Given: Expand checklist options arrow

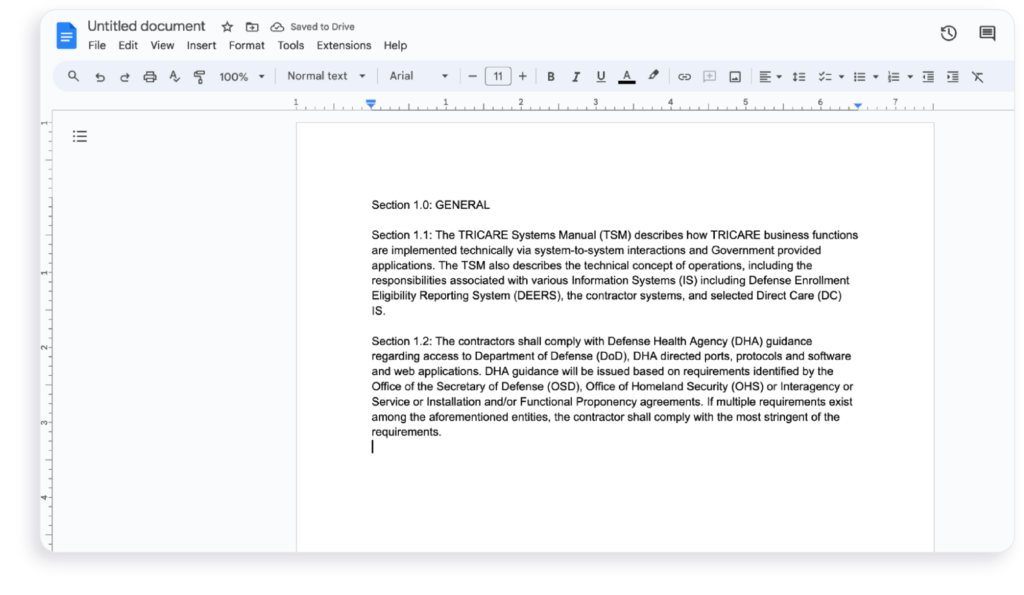Looking at the screenshot, I should tap(841, 77).
